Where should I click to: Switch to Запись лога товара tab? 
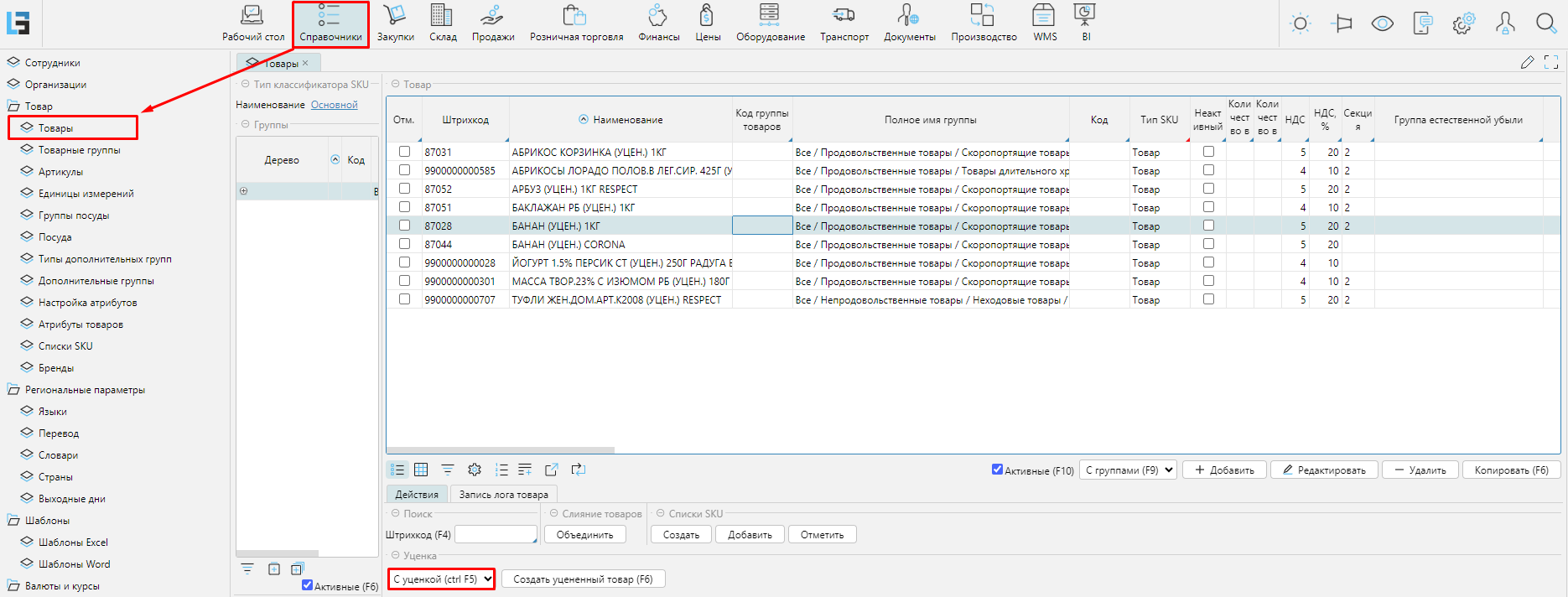point(503,494)
